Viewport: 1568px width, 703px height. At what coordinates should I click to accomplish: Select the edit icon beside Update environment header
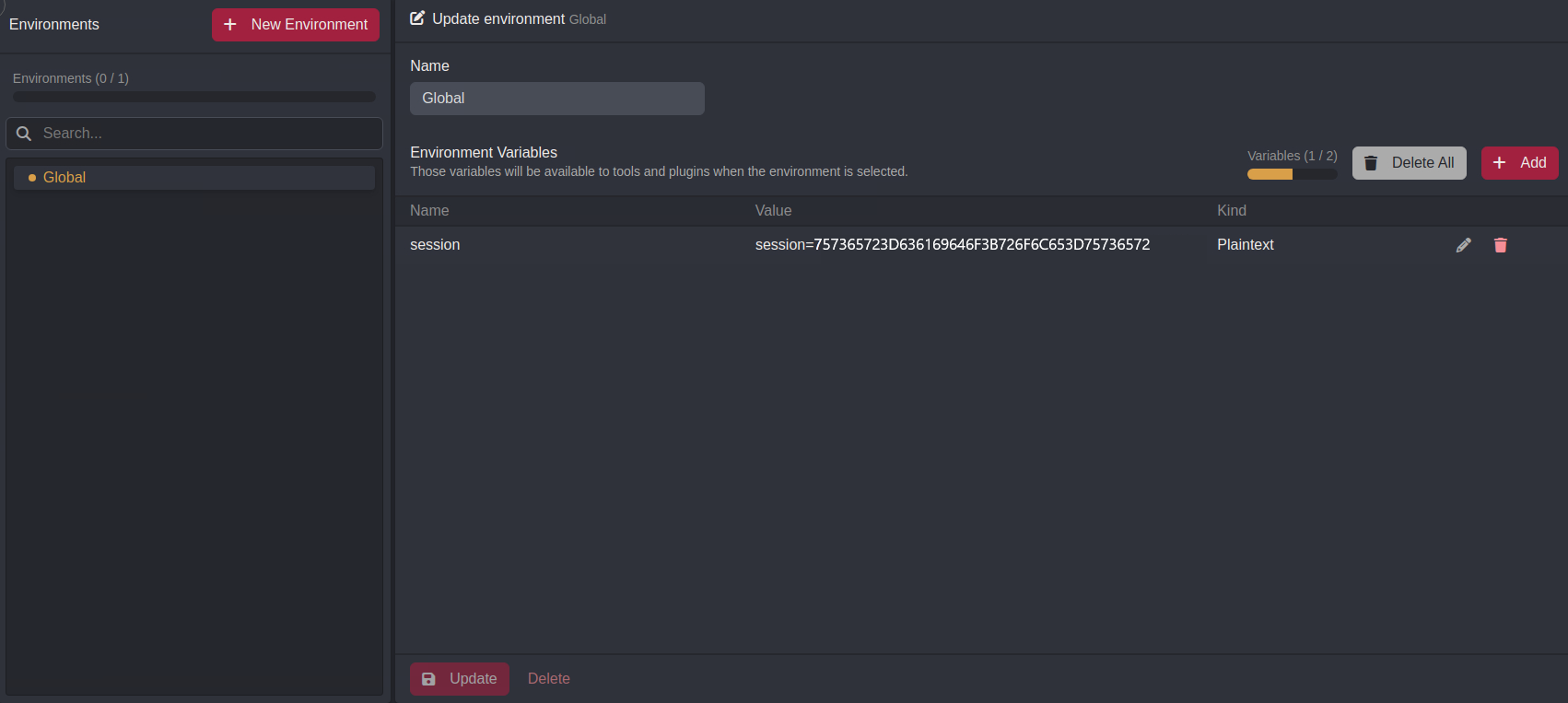pos(416,17)
